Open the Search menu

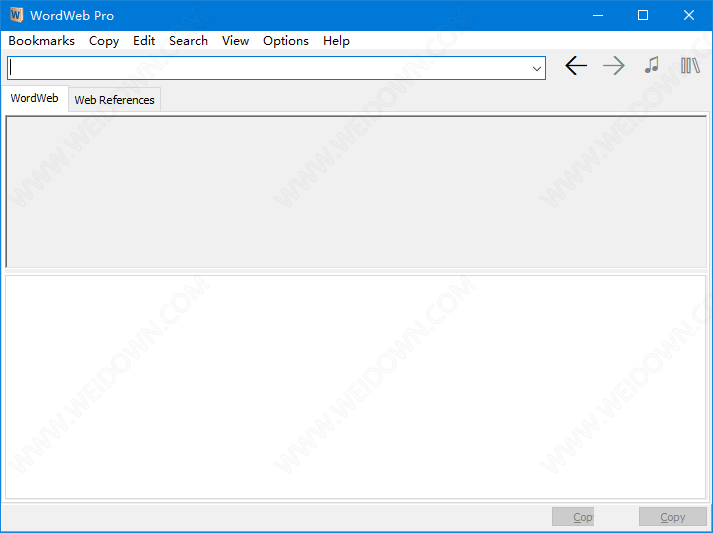point(188,41)
